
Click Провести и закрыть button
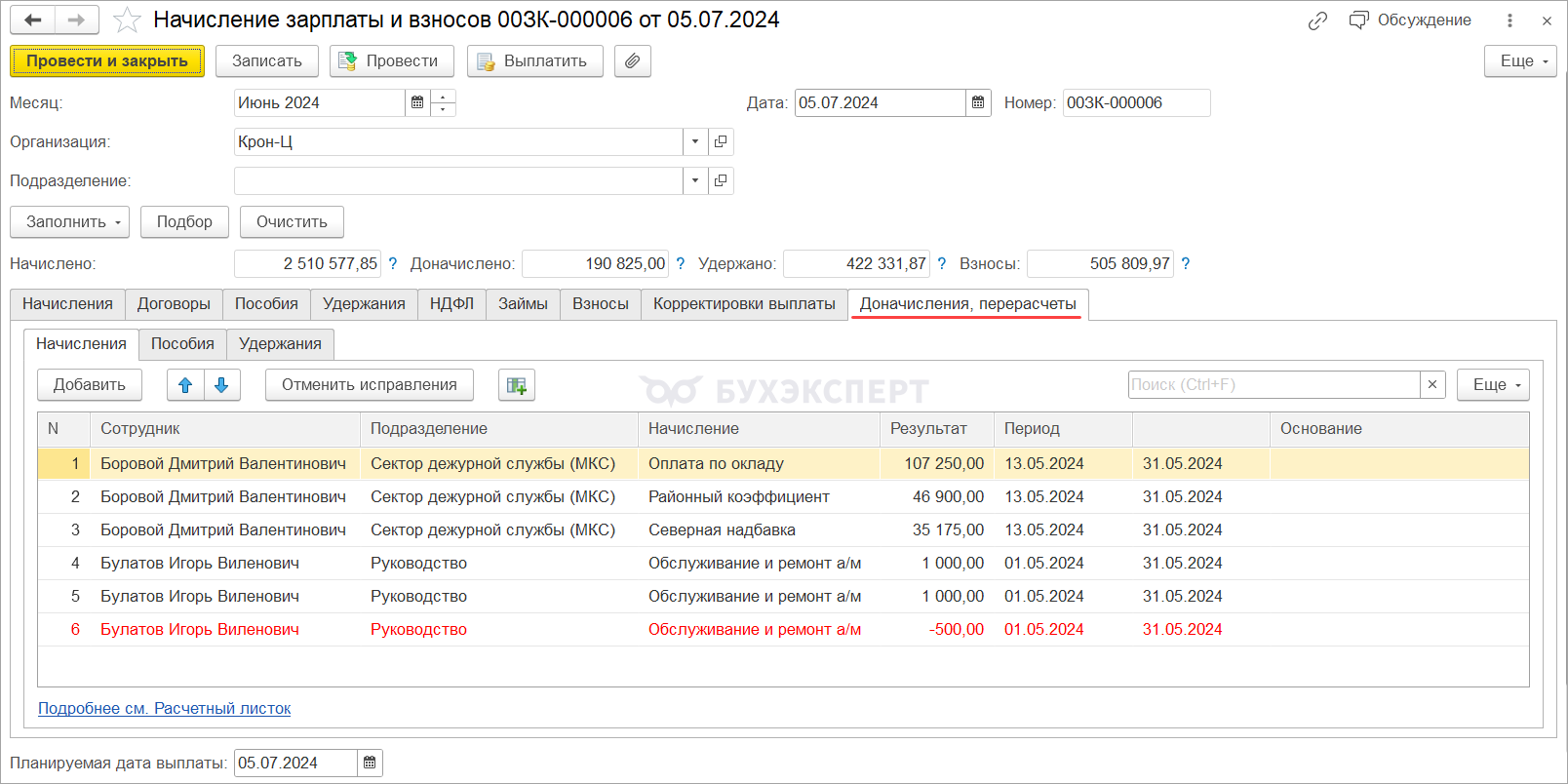pos(107,60)
